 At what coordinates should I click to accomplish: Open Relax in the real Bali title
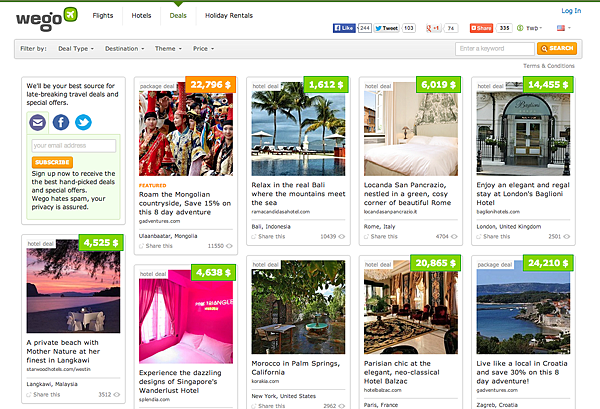298,194
